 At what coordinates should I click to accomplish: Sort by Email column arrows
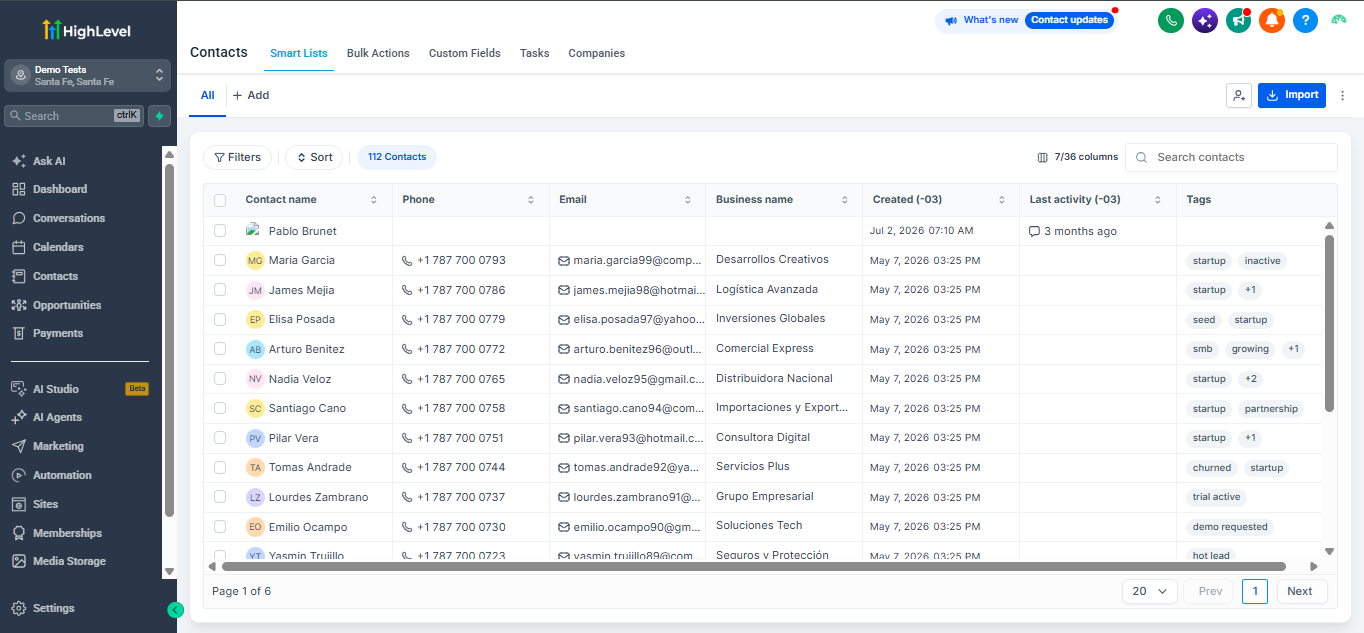688,200
